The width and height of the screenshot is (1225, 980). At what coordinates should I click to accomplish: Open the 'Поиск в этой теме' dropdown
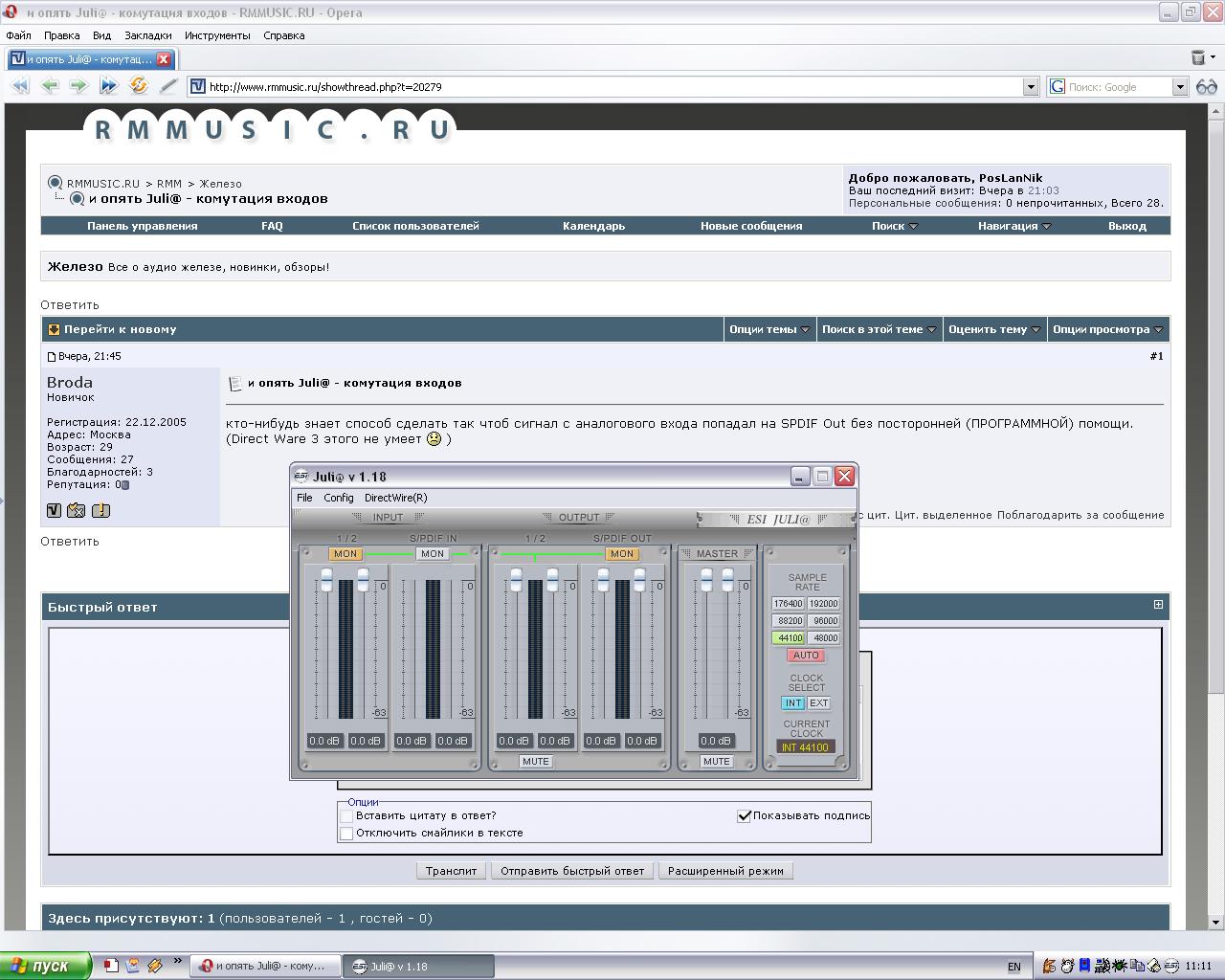879,329
